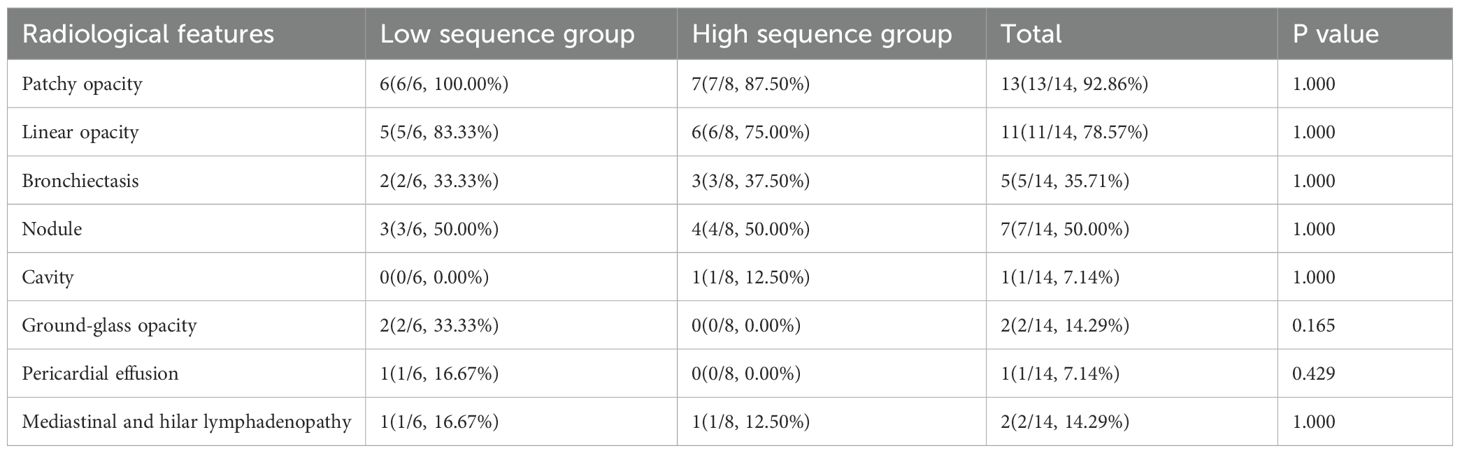Image resolution: width=1460 pixels, height=453 pixels.
Task: Click the Low sequence group header
Action: click(x=507, y=35)
